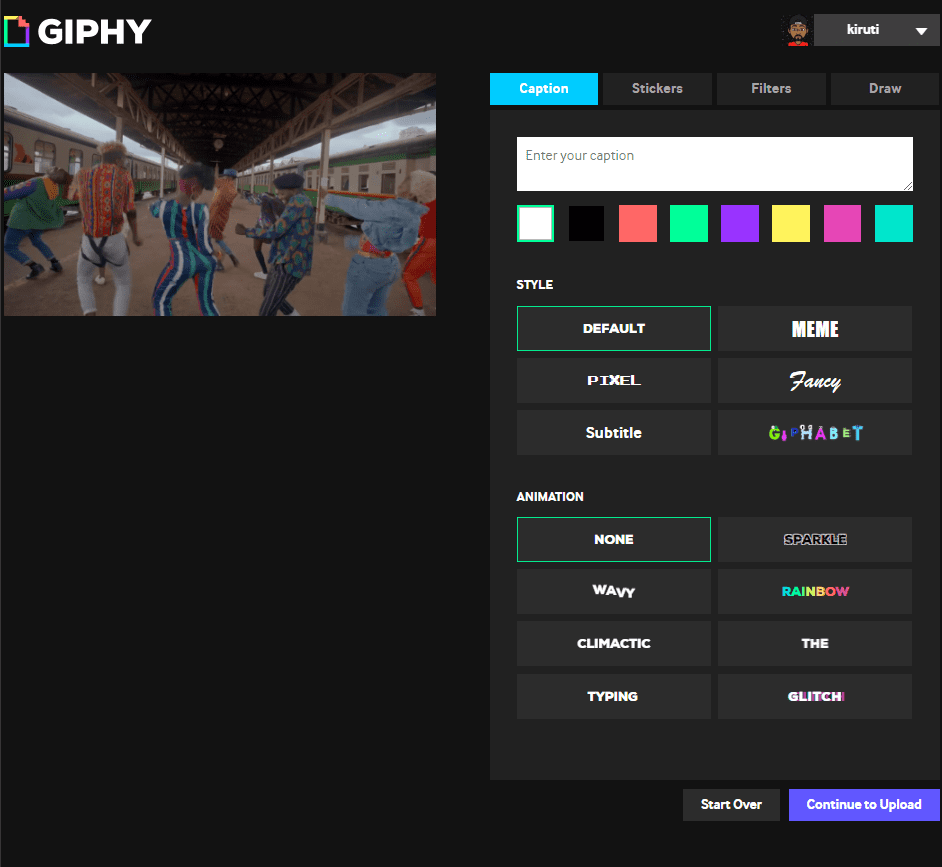
Task: Choose the purple color swatch
Action: pos(740,224)
